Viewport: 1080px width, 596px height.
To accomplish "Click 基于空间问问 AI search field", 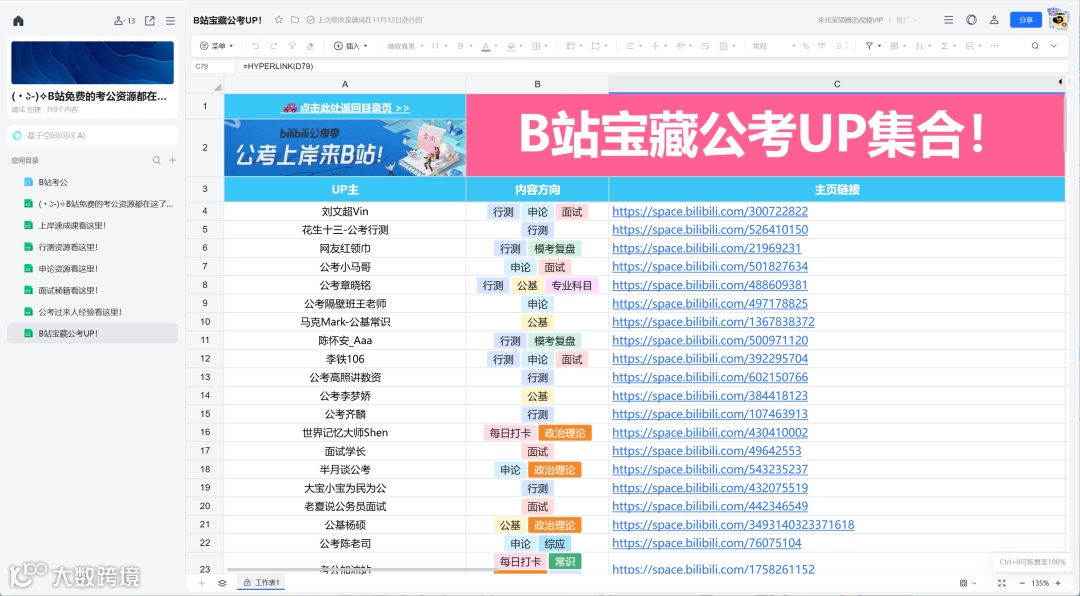I will [92, 136].
